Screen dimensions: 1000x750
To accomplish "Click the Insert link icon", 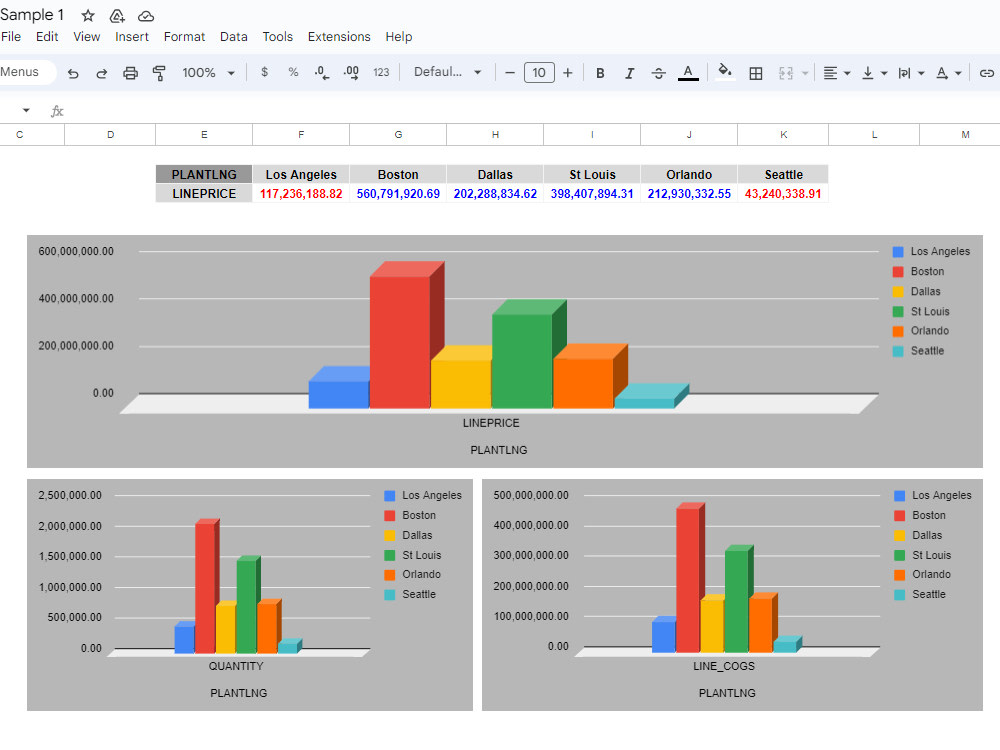I will [987, 72].
